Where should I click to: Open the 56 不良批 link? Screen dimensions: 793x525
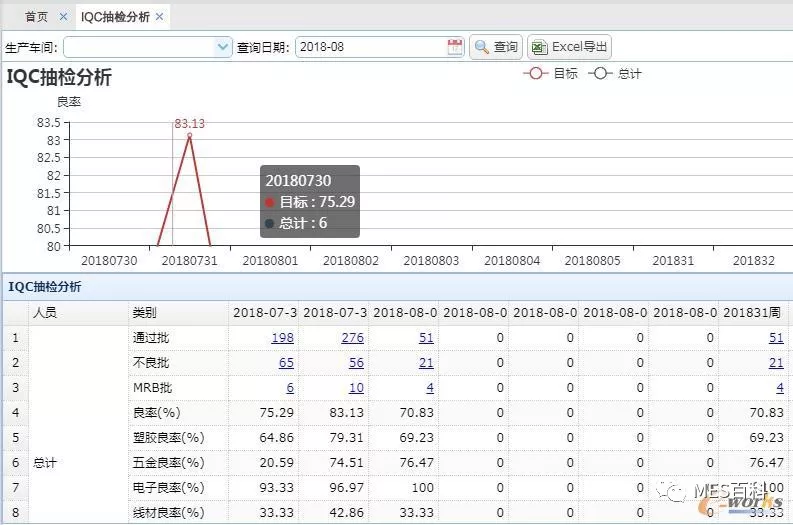[x=356, y=363]
